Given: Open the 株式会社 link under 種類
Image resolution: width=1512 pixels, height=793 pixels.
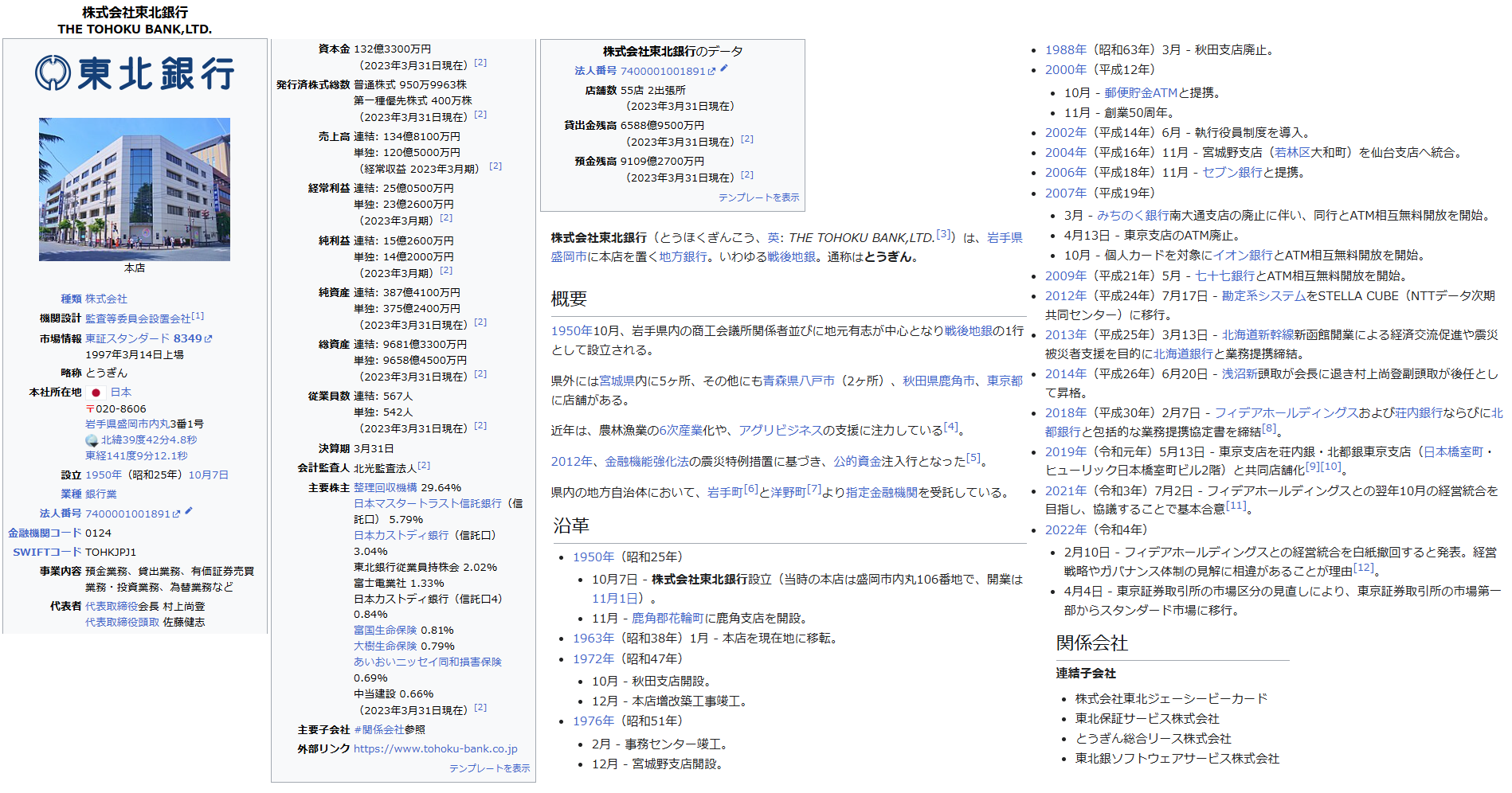Looking at the screenshot, I should (106, 299).
